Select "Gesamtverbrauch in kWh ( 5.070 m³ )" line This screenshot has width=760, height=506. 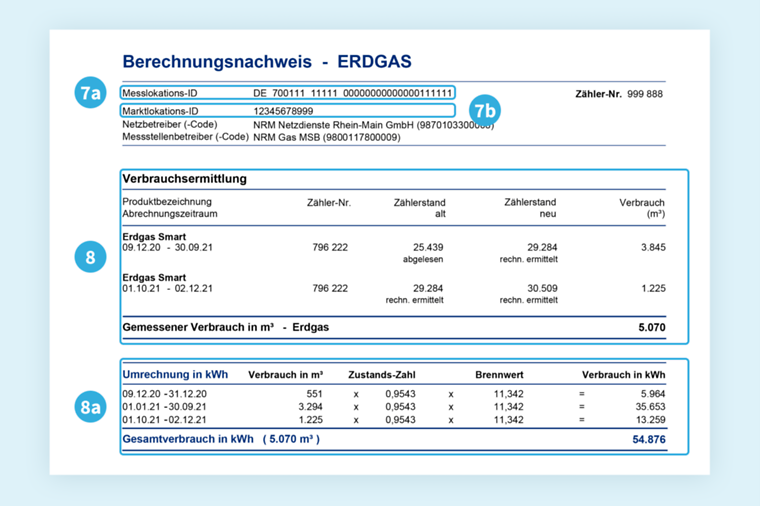(221, 439)
